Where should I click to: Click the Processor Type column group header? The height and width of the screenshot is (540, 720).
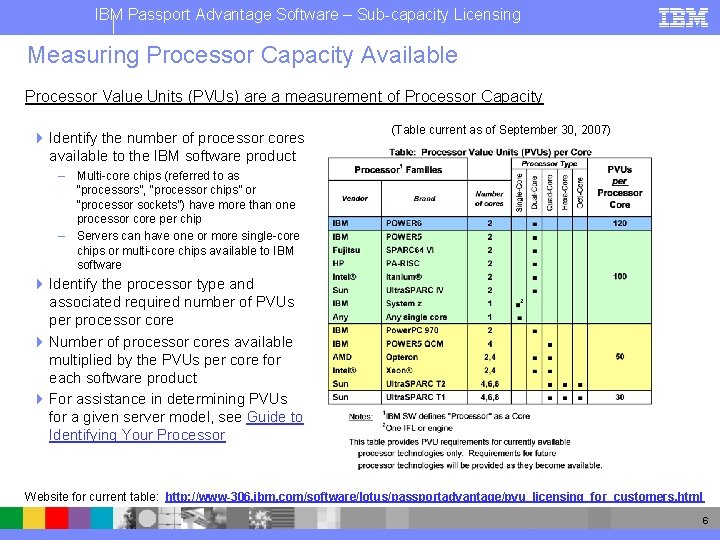pos(549,164)
